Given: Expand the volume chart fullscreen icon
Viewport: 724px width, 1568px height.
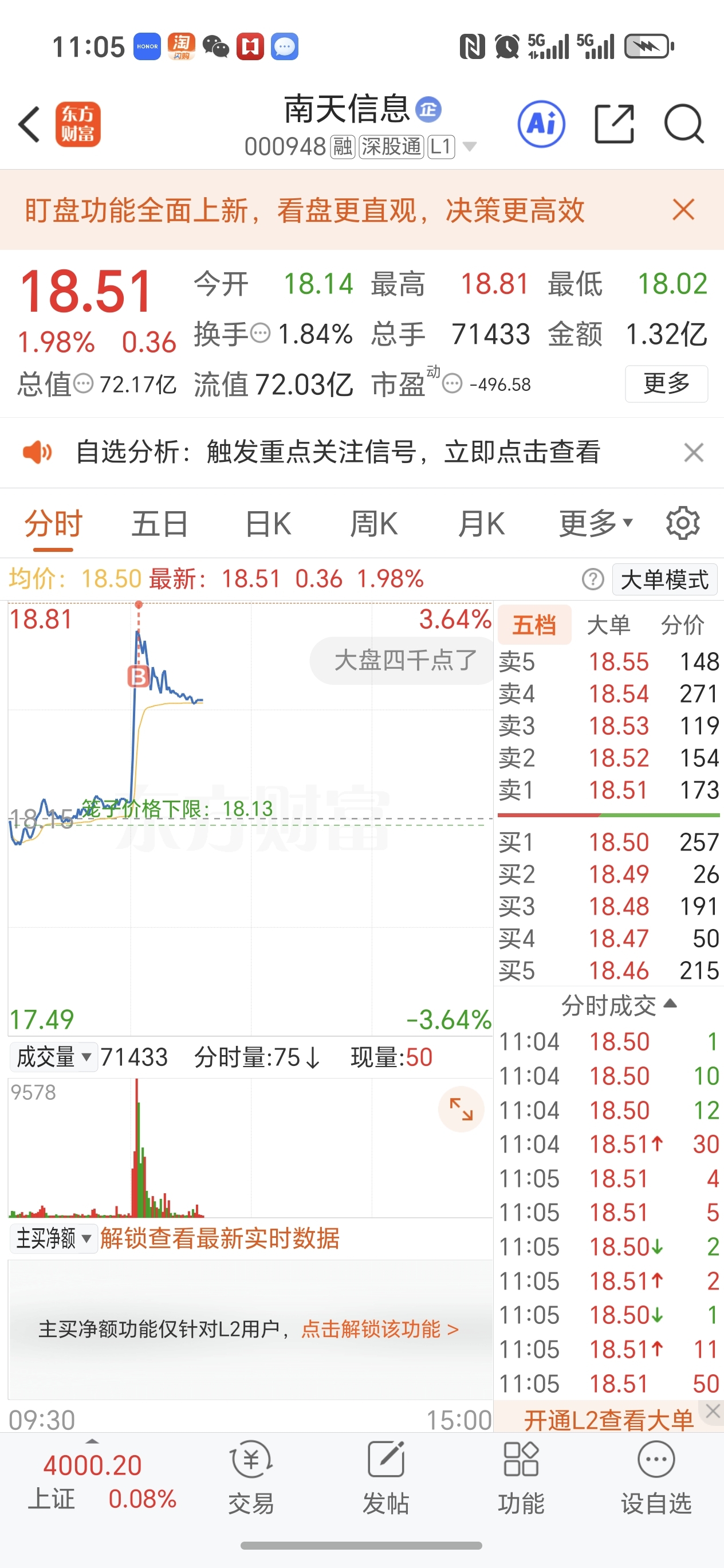Looking at the screenshot, I should [461, 1108].
